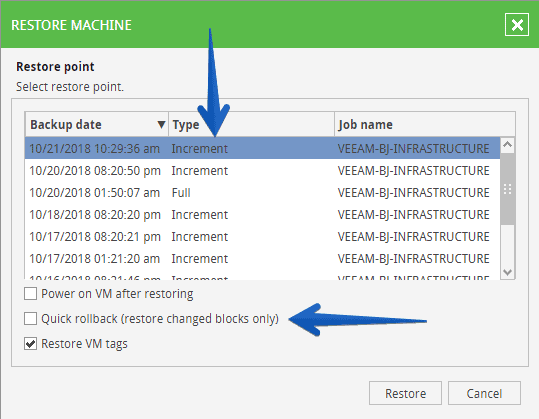Enable Power on VM after restoring
This screenshot has height=419, width=539.
[x=31, y=294]
